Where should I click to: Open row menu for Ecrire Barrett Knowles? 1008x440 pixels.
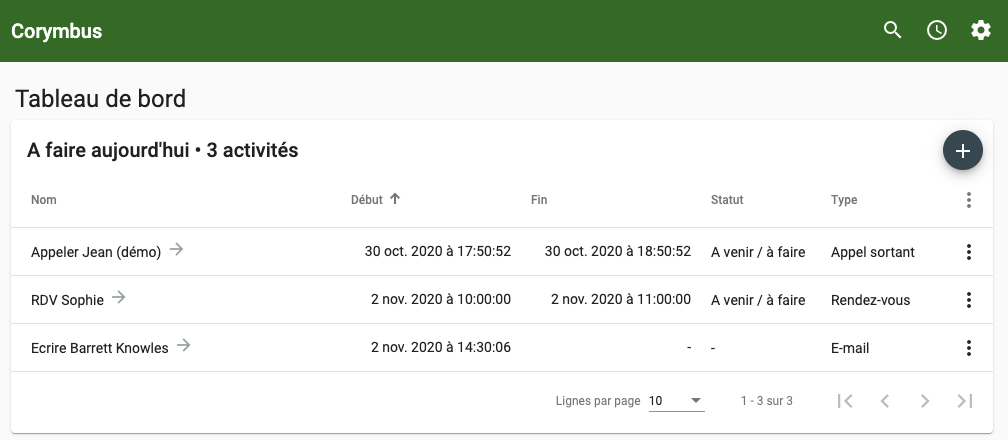968,348
